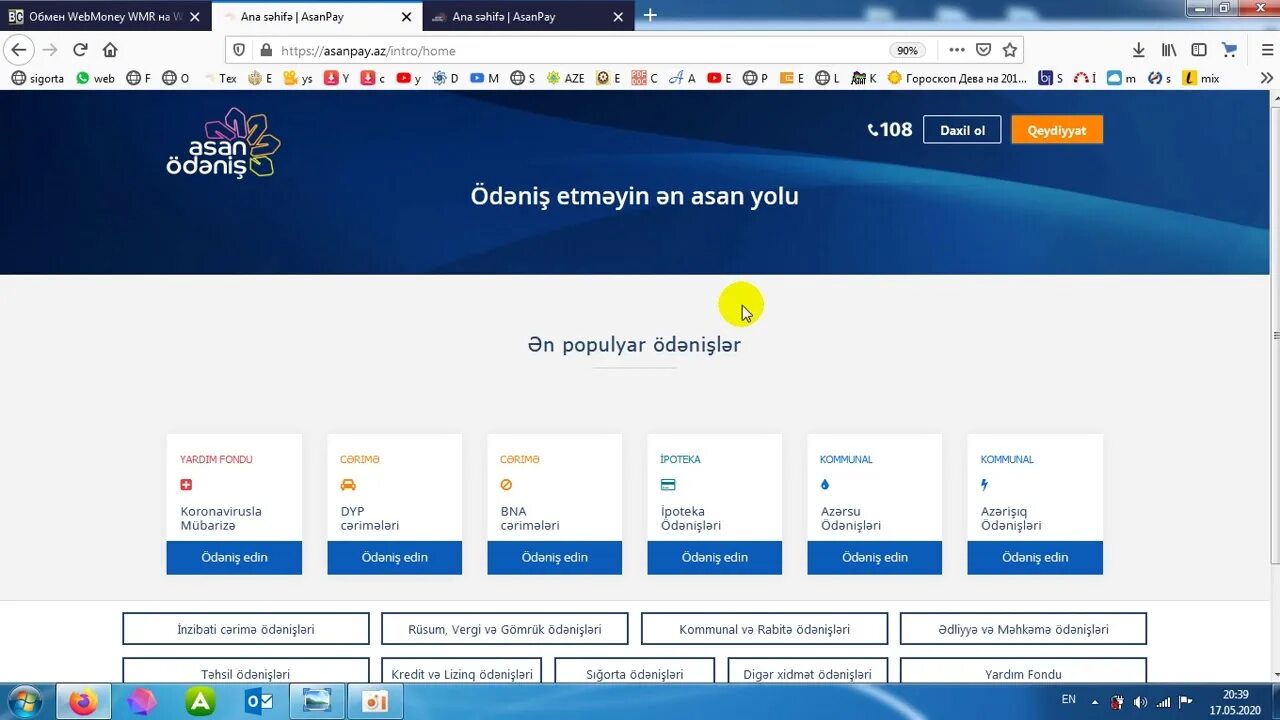Open the Downloads arrow icon
1280x720 pixels.
[x=1138, y=50]
